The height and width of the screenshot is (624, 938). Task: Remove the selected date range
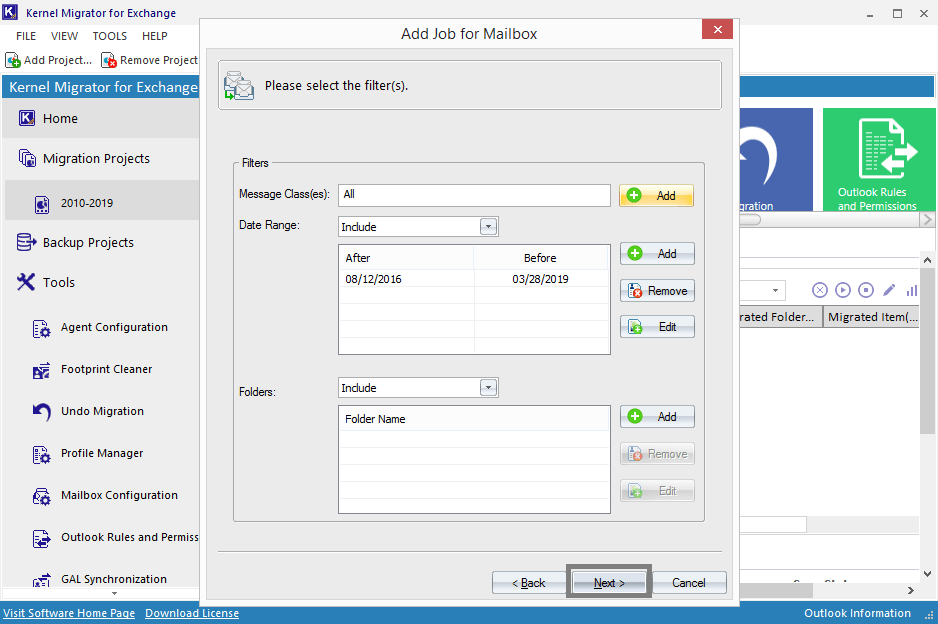[657, 291]
